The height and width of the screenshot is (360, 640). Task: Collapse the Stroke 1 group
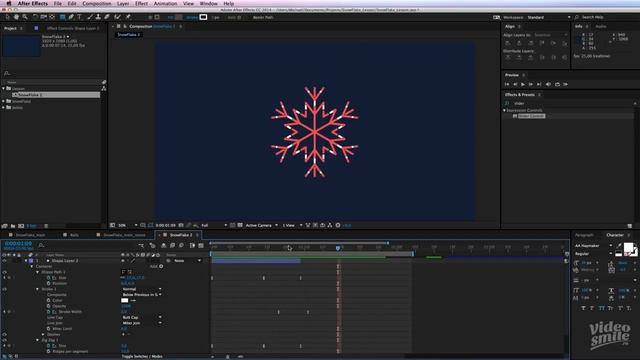pos(38,289)
